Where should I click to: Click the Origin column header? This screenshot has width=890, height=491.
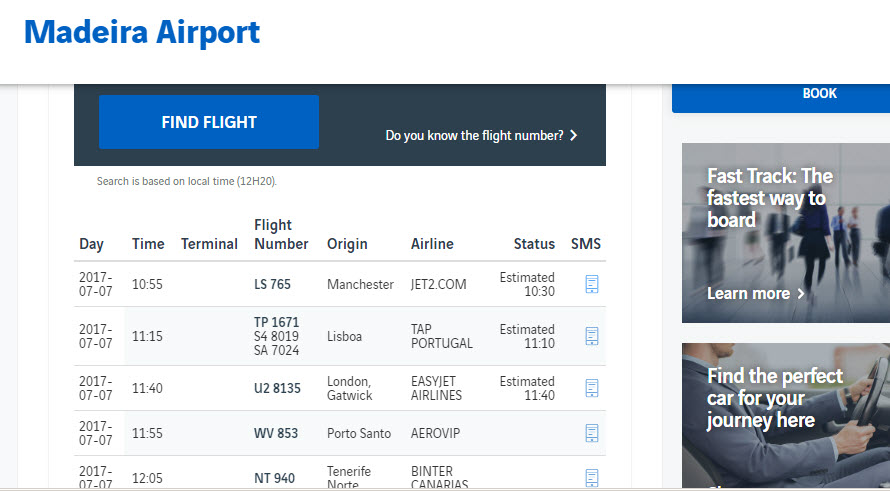click(x=347, y=244)
